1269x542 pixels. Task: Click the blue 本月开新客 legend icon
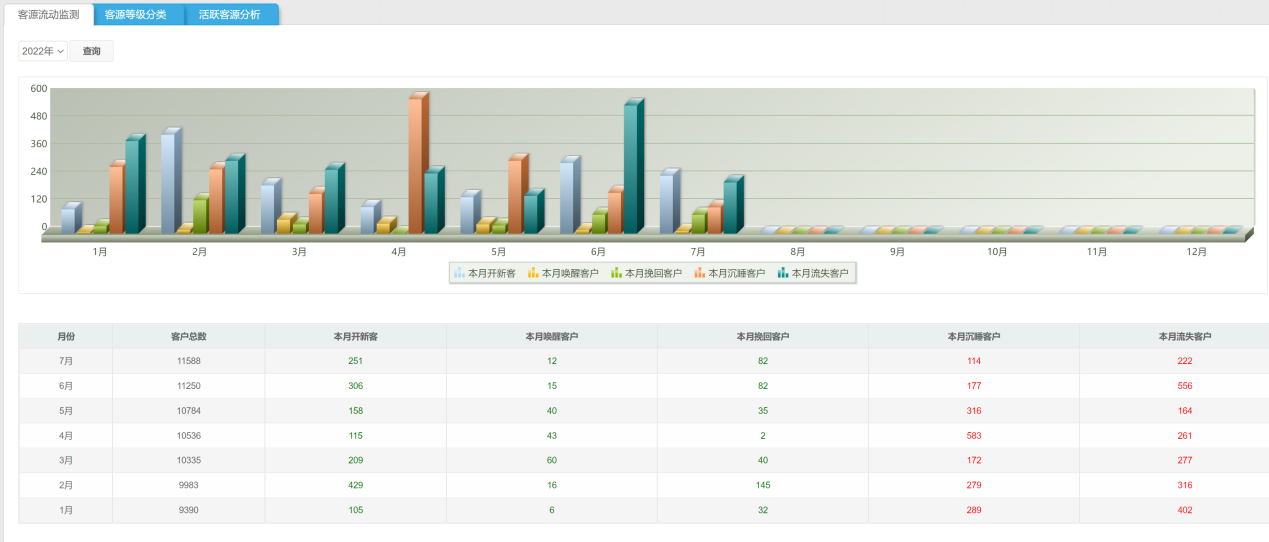pyautogui.click(x=459, y=273)
